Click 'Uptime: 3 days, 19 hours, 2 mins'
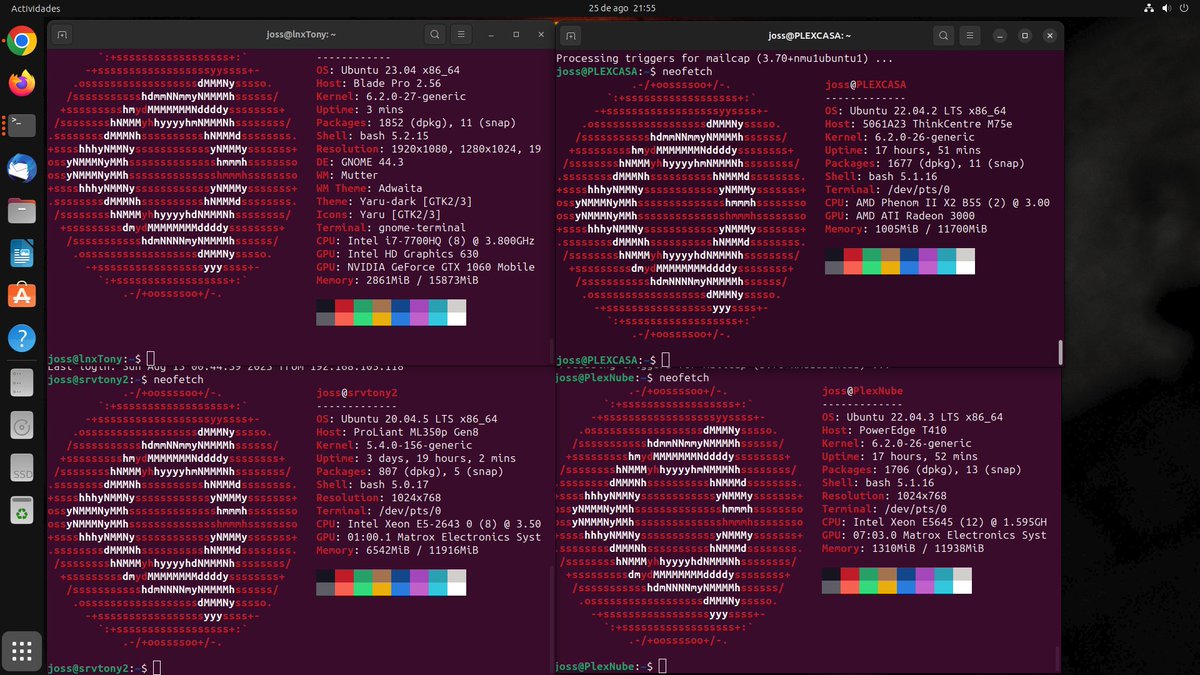The width and height of the screenshot is (1200, 675). (x=416, y=458)
